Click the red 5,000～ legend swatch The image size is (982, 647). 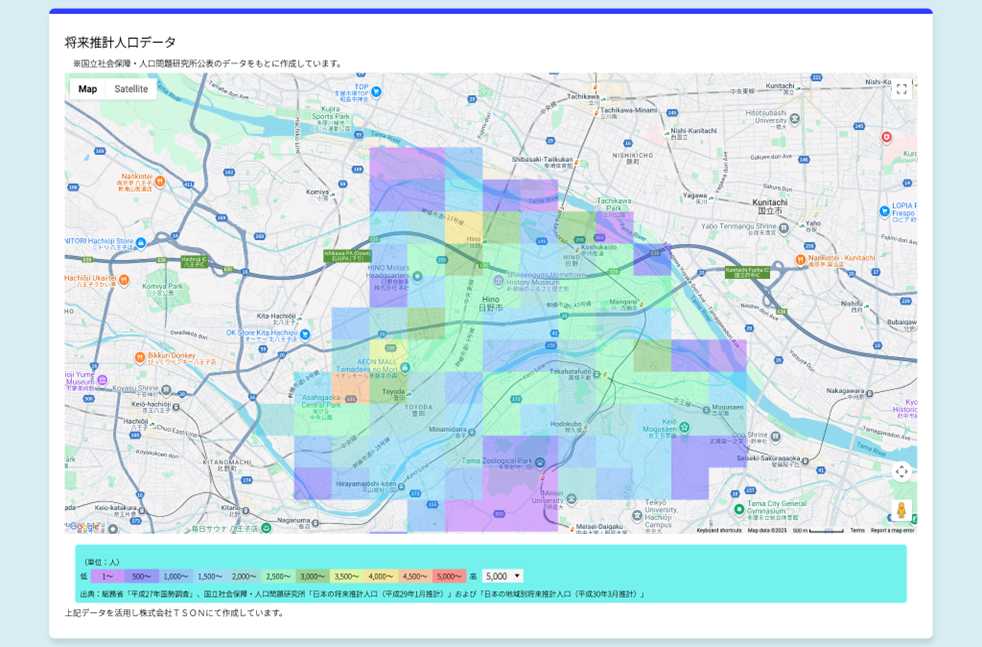tap(449, 576)
